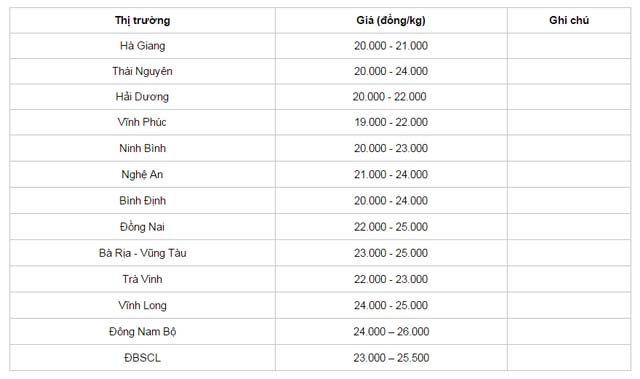Click the 'Thị trường' column header
This screenshot has height=379, width=640.
pos(142,20)
